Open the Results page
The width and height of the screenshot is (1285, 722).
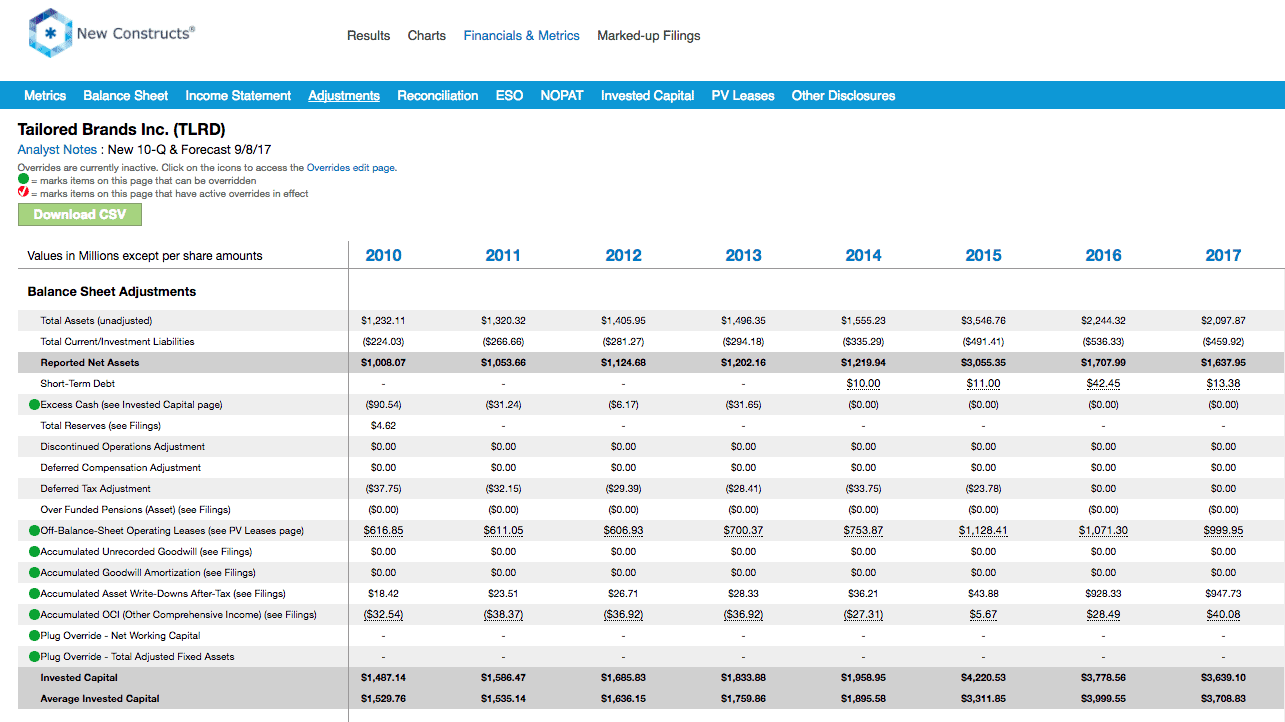click(x=368, y=35)
